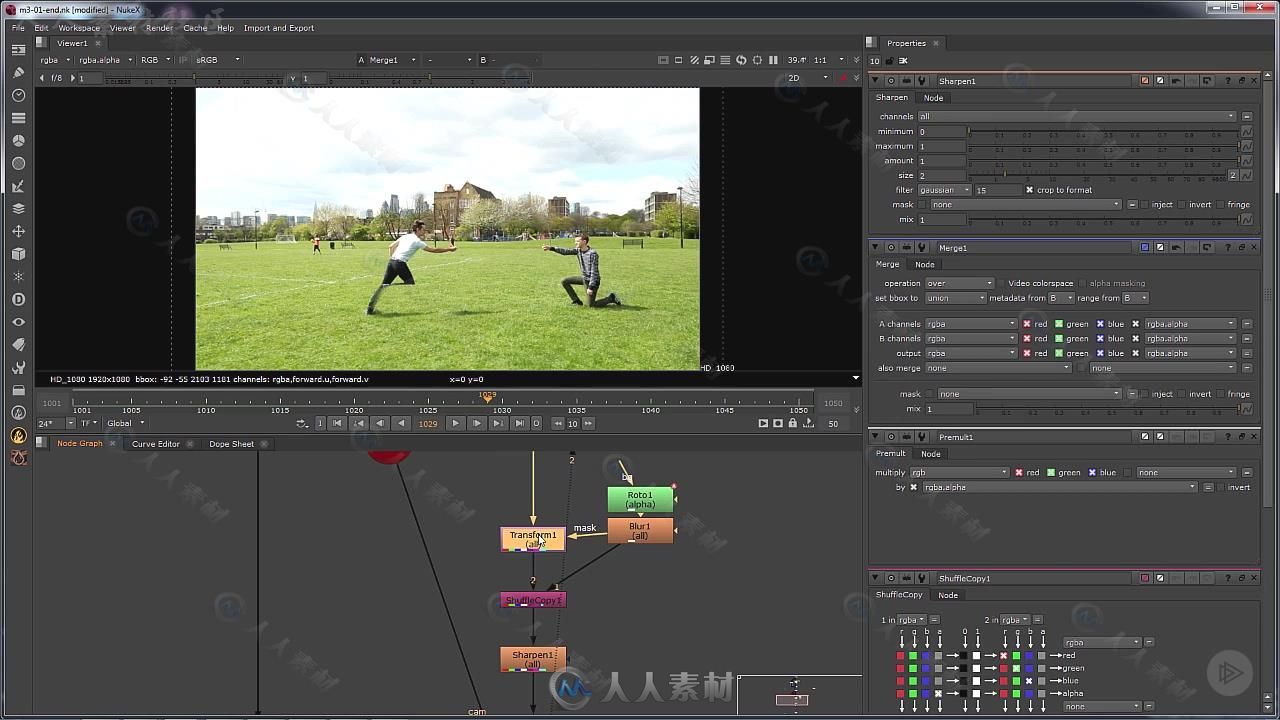Open the Particles nodes icon

tap(18, 277)
